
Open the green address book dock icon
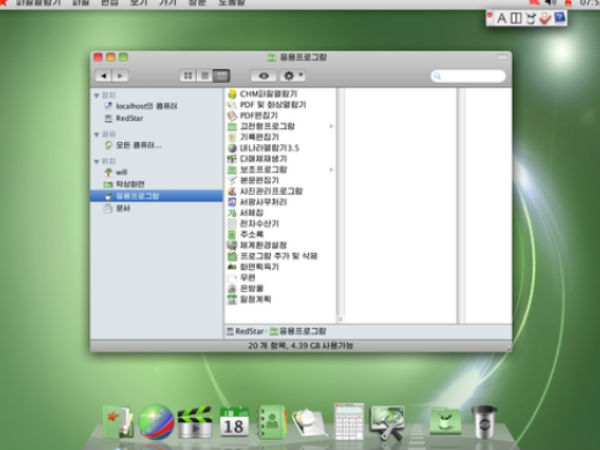pos(272,422)
